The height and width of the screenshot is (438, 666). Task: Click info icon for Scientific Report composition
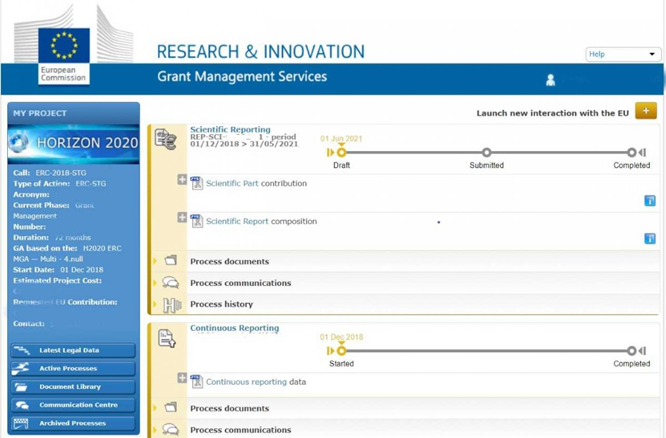pos(649,238)
